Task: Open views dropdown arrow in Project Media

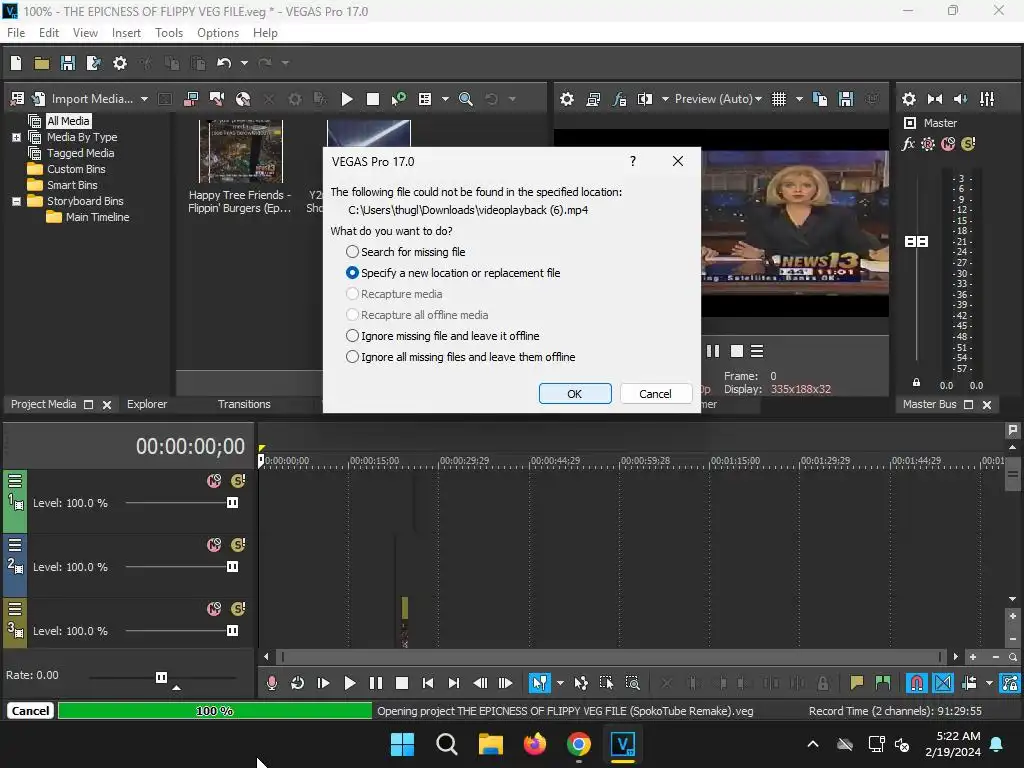Action: coord(445,99)
